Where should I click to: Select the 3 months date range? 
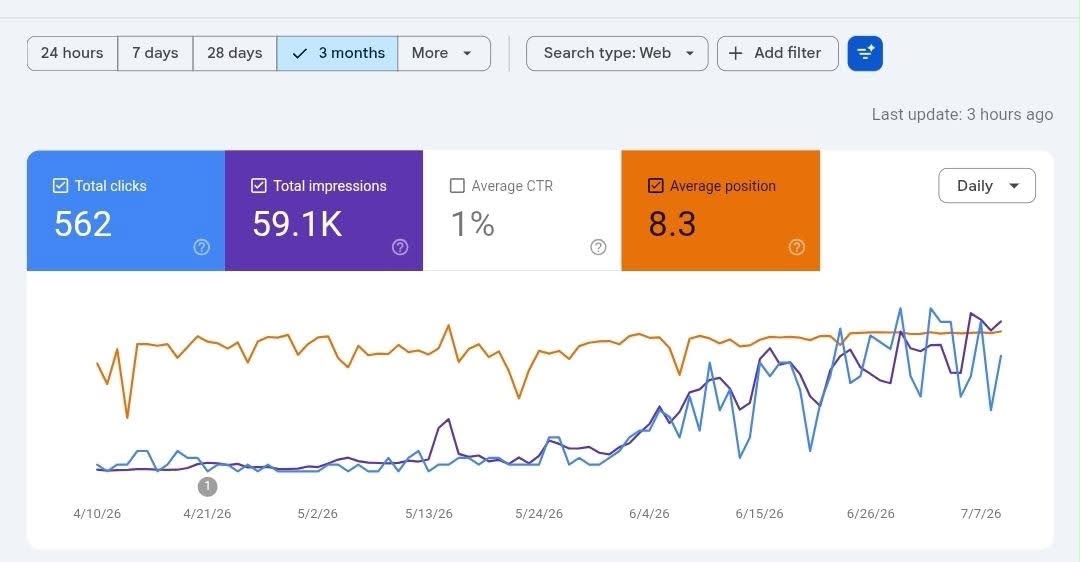coord(338,53)
